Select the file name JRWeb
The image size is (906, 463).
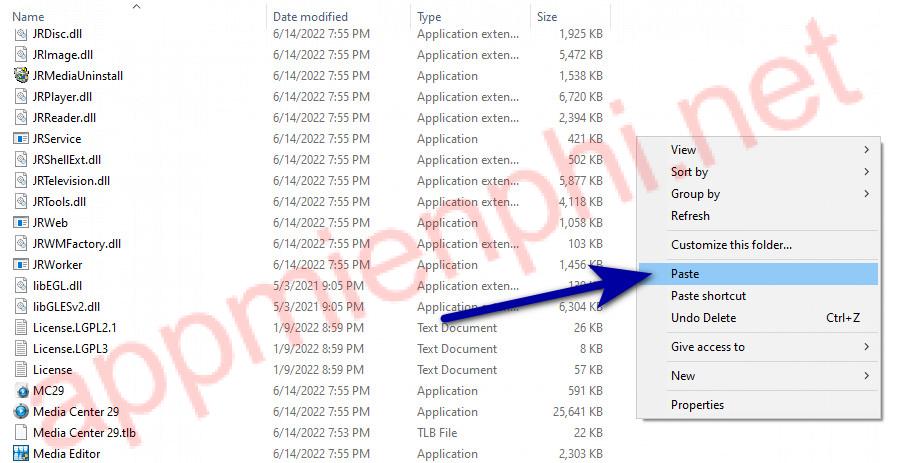(x=50, y=223)
